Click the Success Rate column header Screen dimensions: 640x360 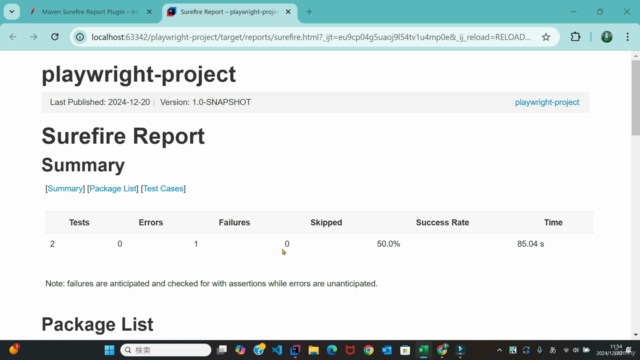(442, 222)
